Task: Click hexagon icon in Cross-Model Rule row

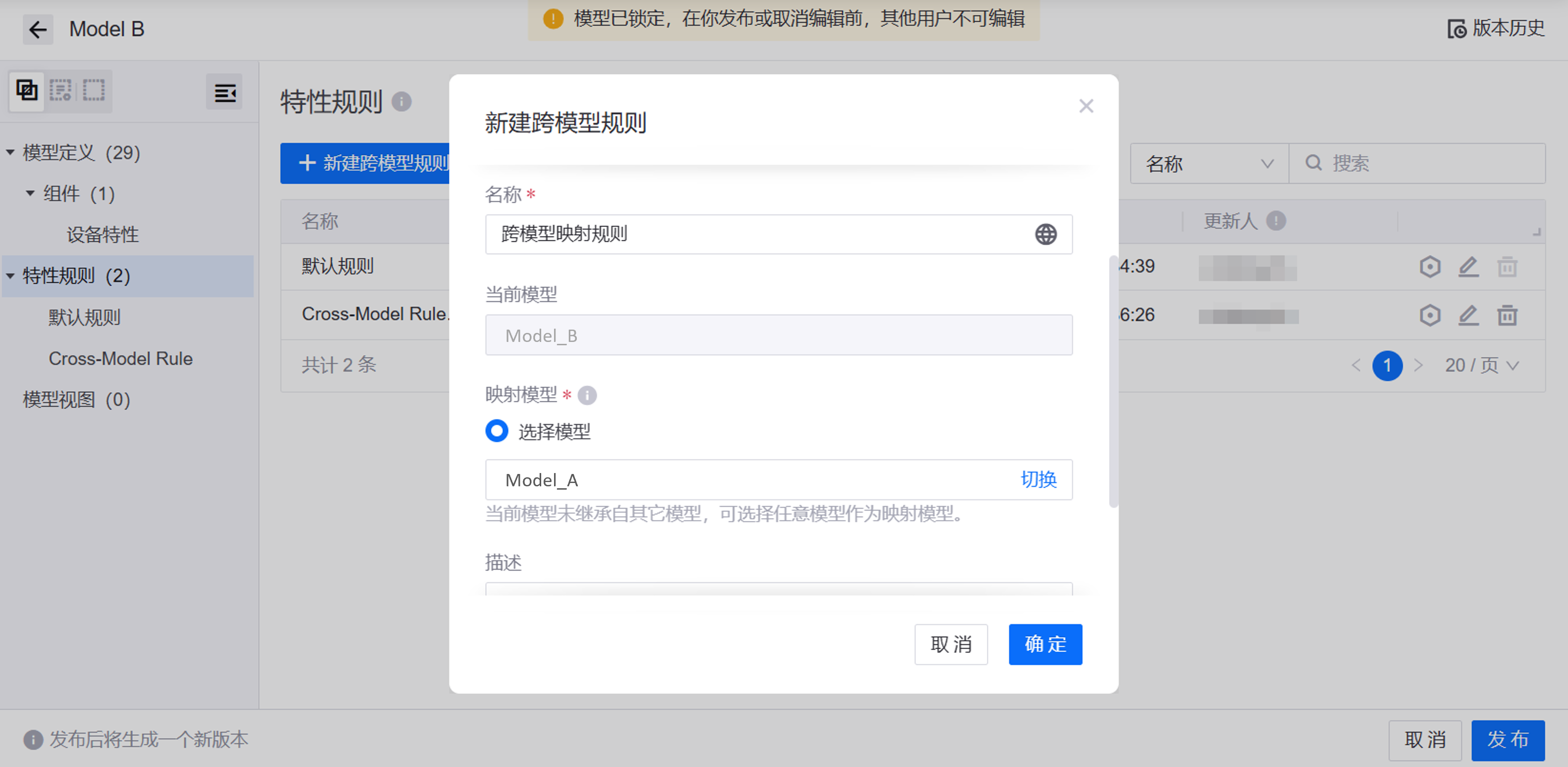Action: click(x=1429, y=315)
